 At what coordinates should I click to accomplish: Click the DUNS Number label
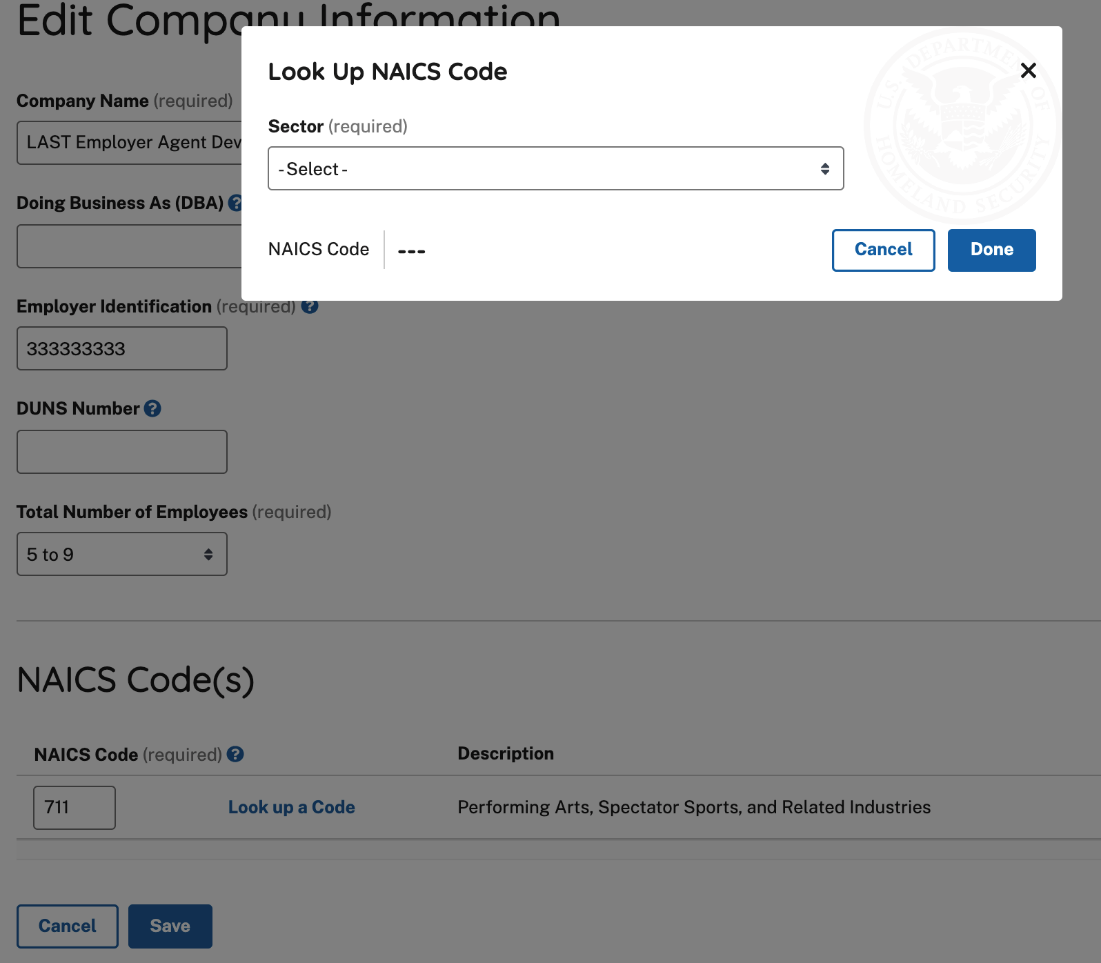(78, 408)
